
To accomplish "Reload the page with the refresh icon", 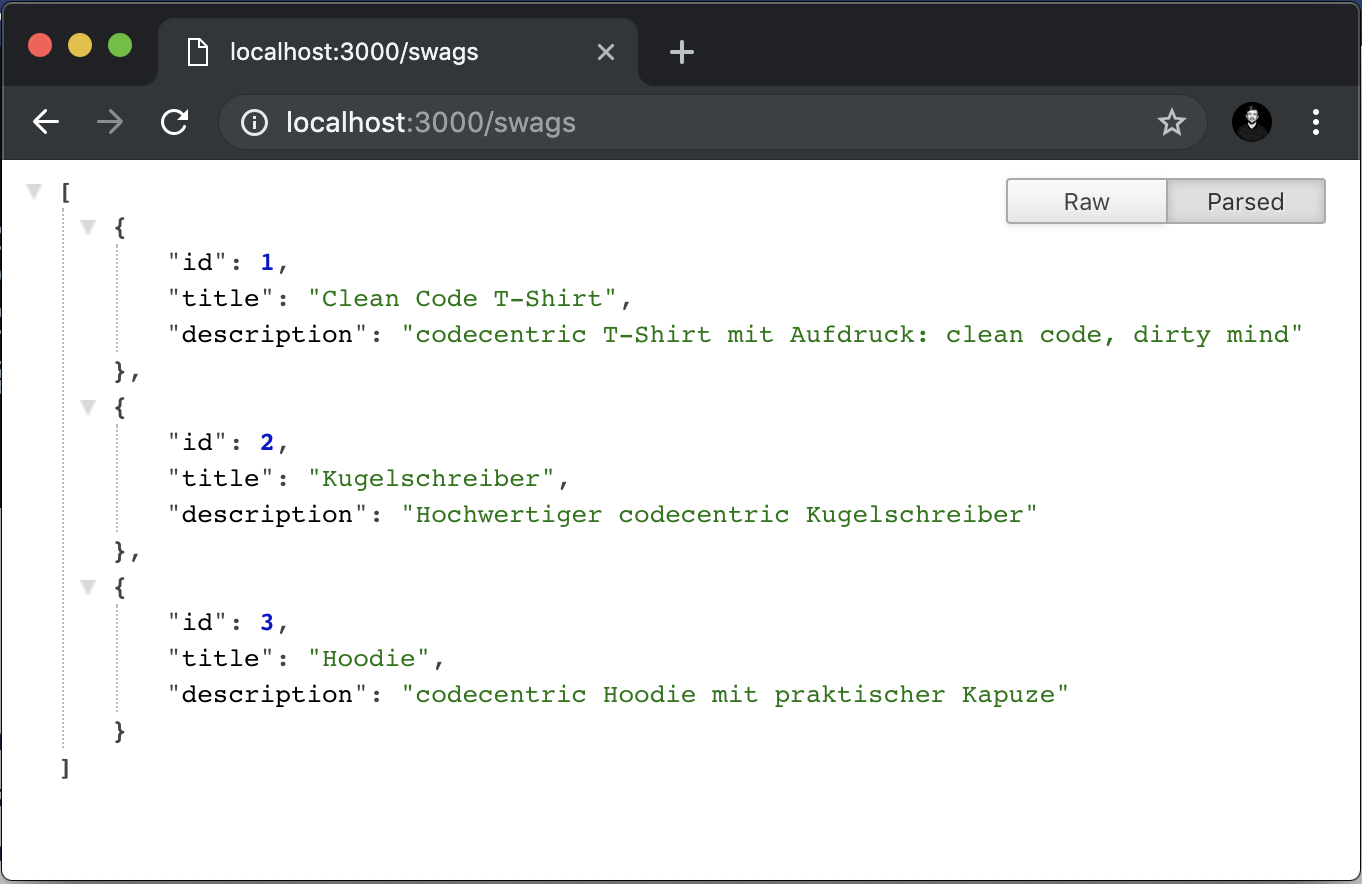I will coord(175,122).
